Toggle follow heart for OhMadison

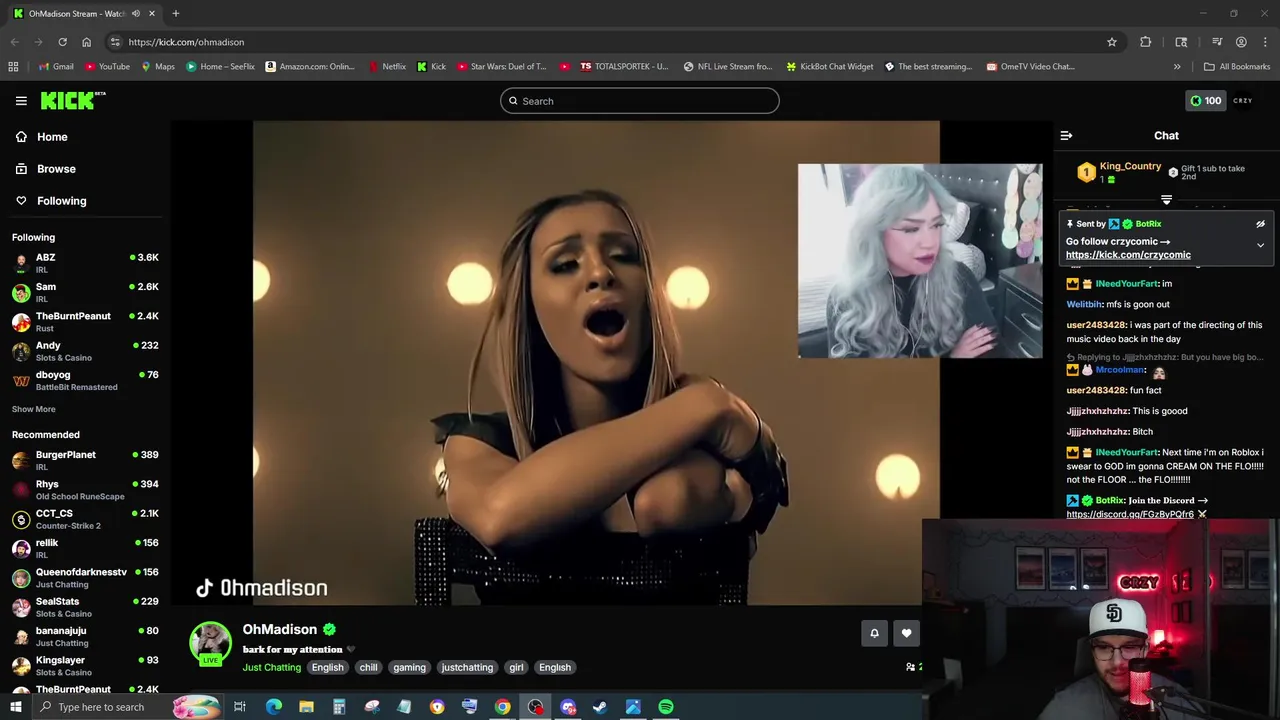pyautogui.click(x=906, y=633)
